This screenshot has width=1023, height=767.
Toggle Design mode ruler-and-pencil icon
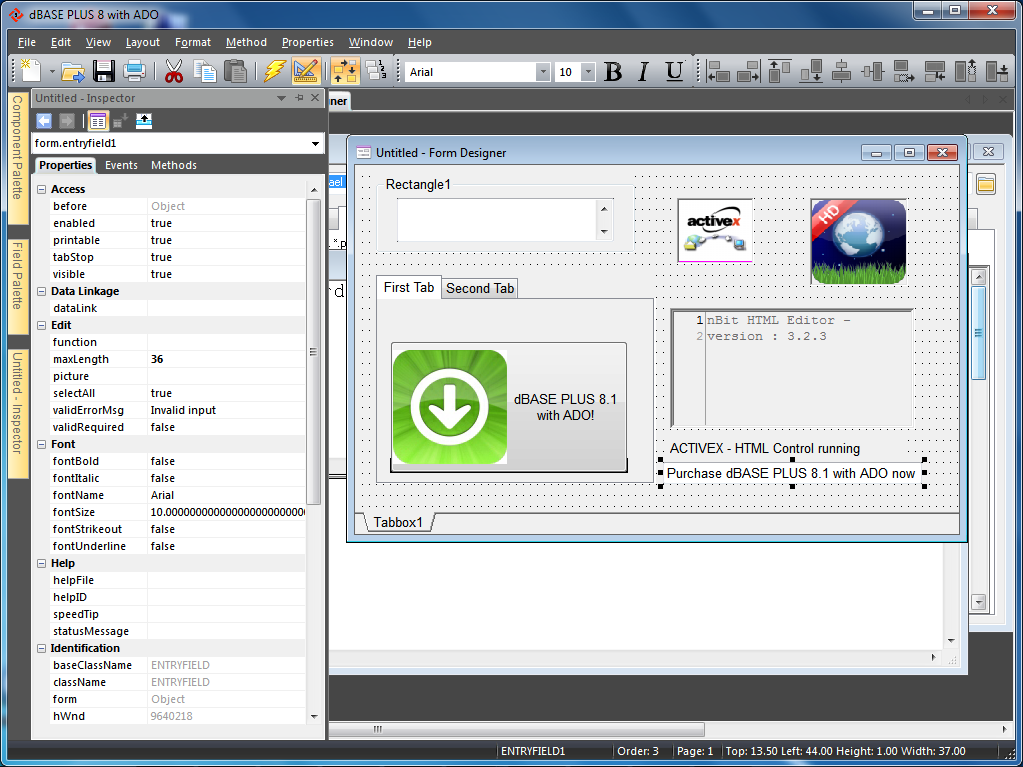(305, 71)
